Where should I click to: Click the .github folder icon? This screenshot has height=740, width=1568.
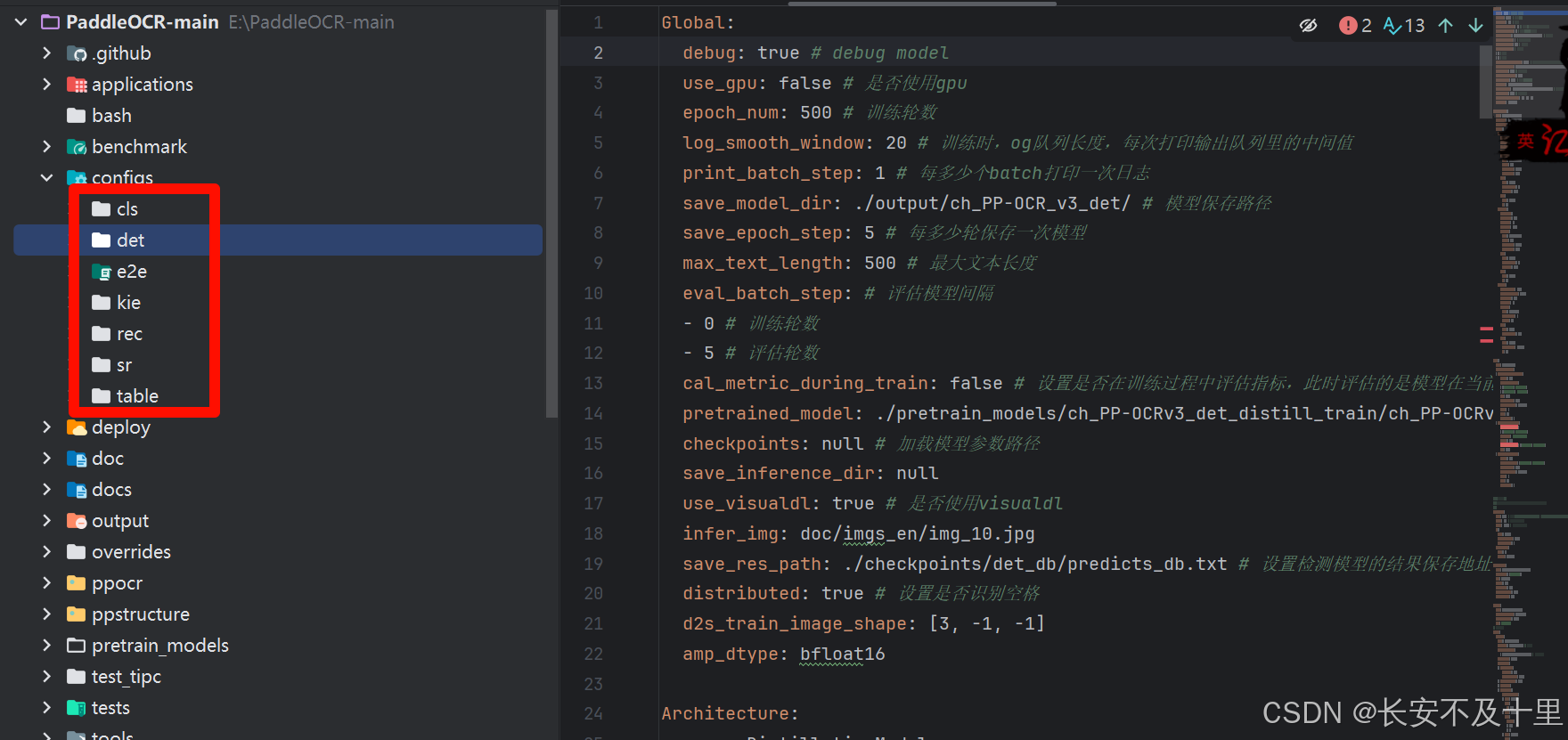pyautogui.click(x=77, y=53)
